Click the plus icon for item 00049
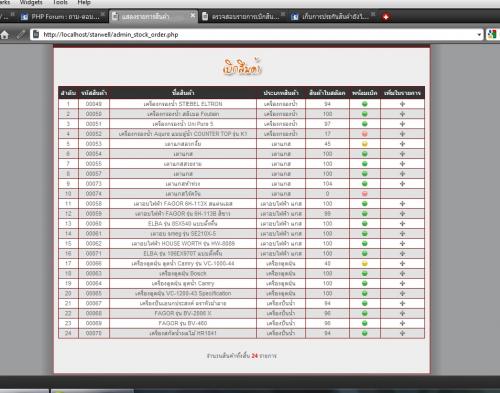The width and height of the screenshot is (500, 393). point(402,104)
